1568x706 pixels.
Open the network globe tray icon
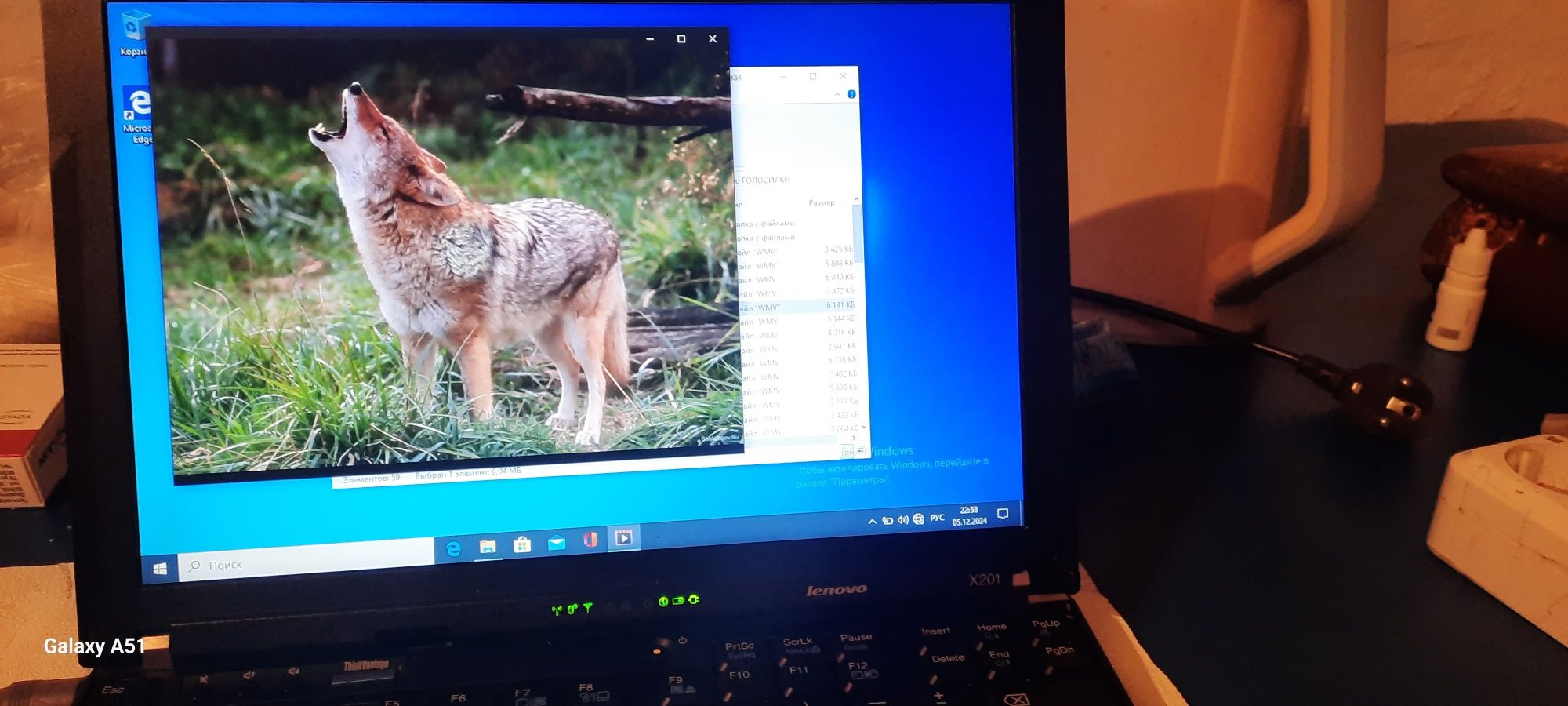tap(918, 519)
